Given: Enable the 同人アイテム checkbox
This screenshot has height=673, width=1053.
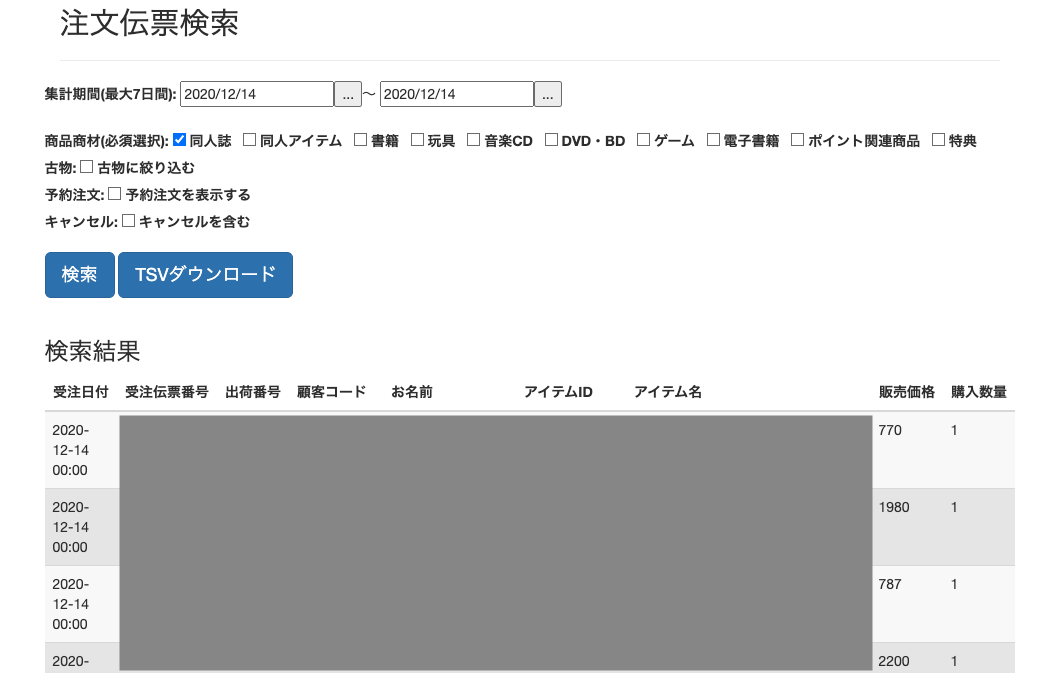Looking at the screenshot, I should 248,139.
